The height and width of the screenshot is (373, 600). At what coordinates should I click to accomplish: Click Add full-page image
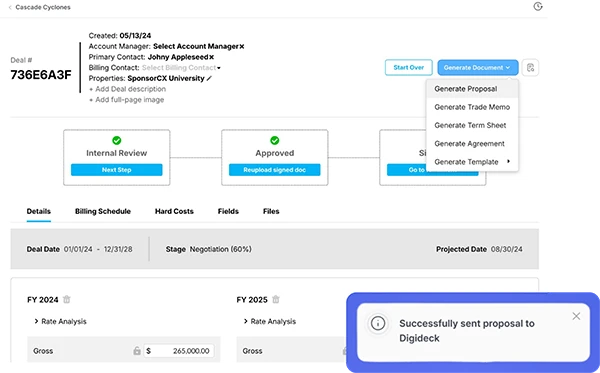click(127, 100)
